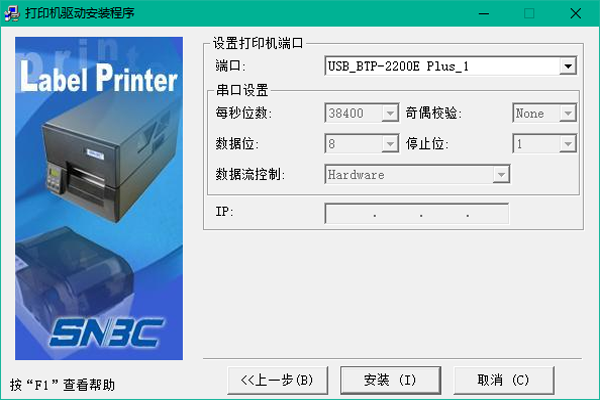Open the 停止位 stop bits dropdown
Viewport: 600px width, 400px height.
(545, 143)
